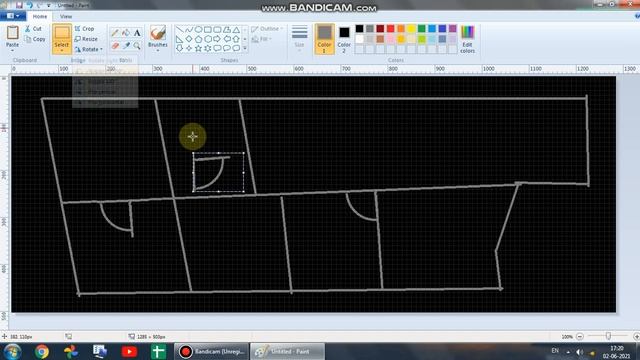640x360 pixels.
Task: Expand the Shapes gallery list
Action: click(245, 49)
